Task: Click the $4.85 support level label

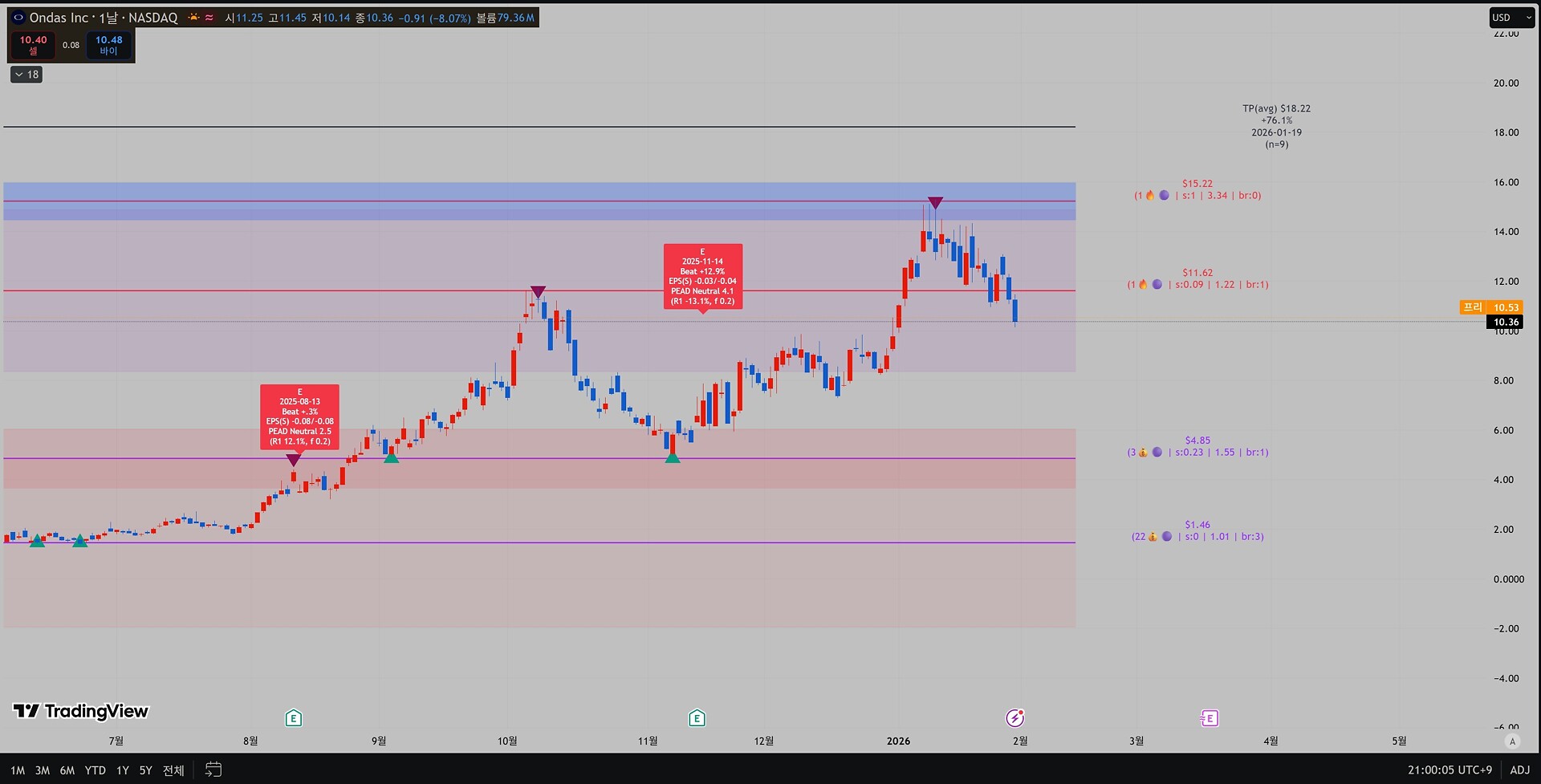Action: 1197,446
